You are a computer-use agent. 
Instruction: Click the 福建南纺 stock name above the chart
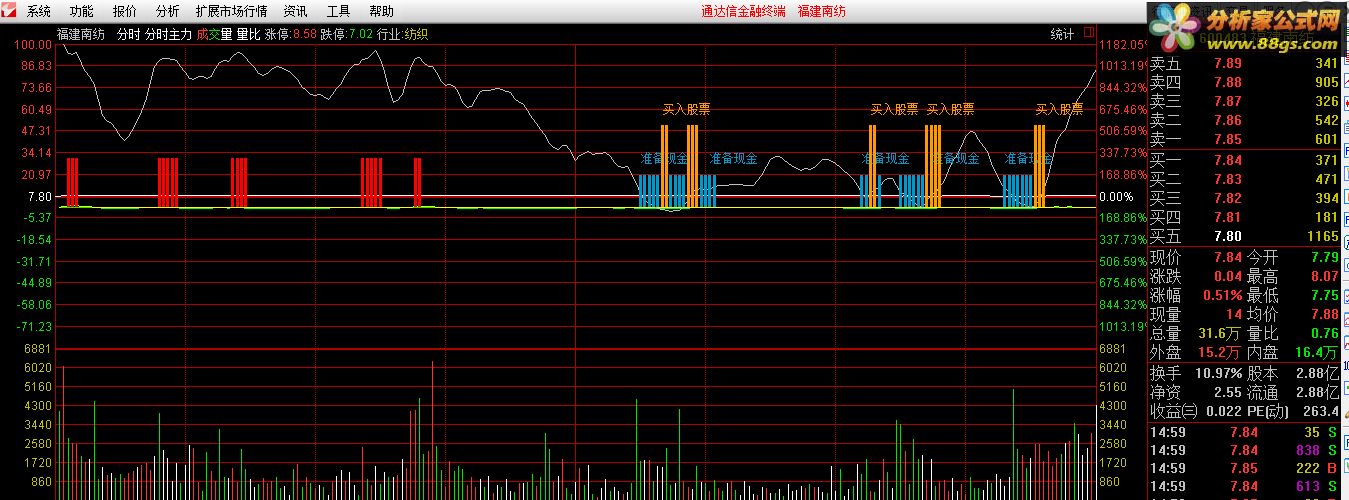coord(81,34)
